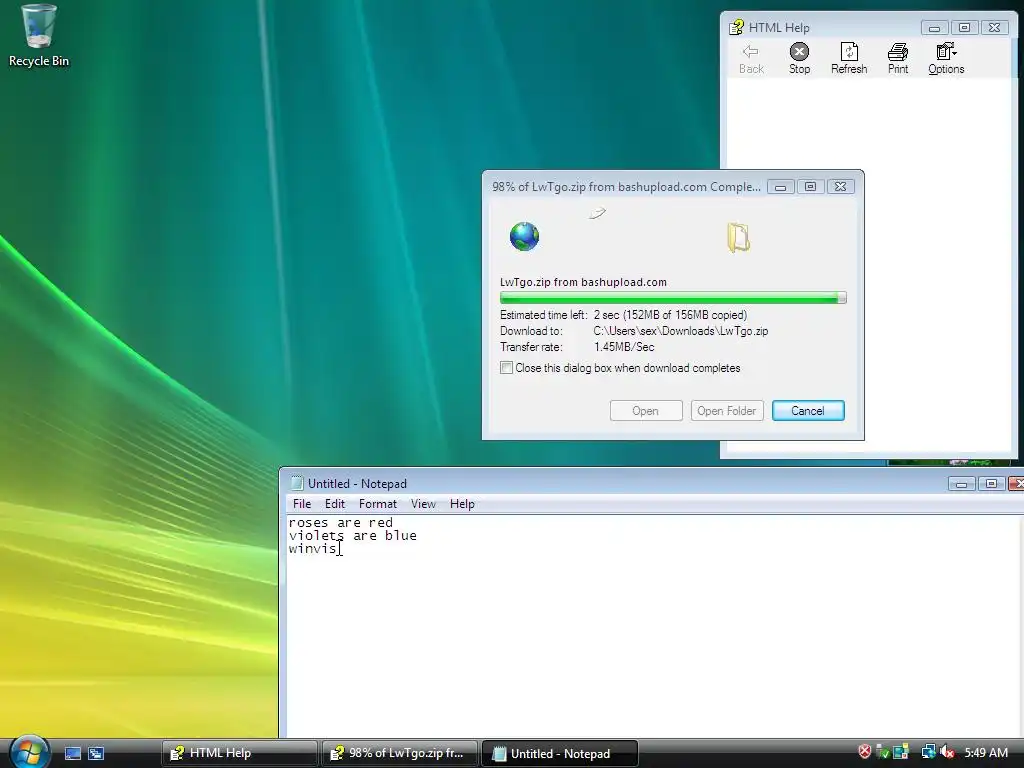Switch to HTML Help taskbar button

pos(240,753)
